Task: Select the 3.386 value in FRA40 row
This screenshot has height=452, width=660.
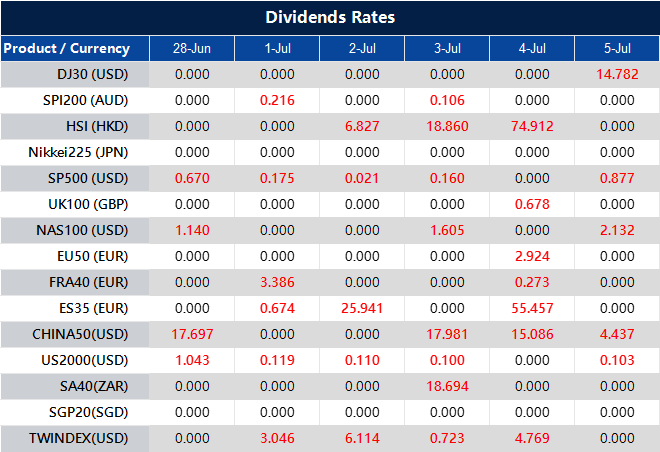Action: coord(277,282)
